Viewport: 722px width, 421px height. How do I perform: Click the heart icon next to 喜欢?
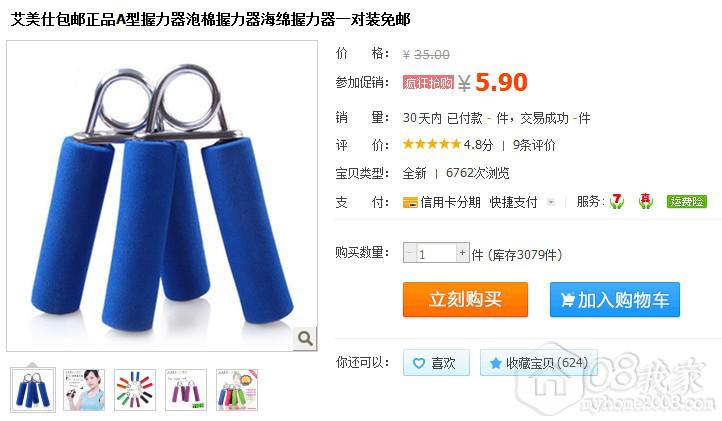419,363
